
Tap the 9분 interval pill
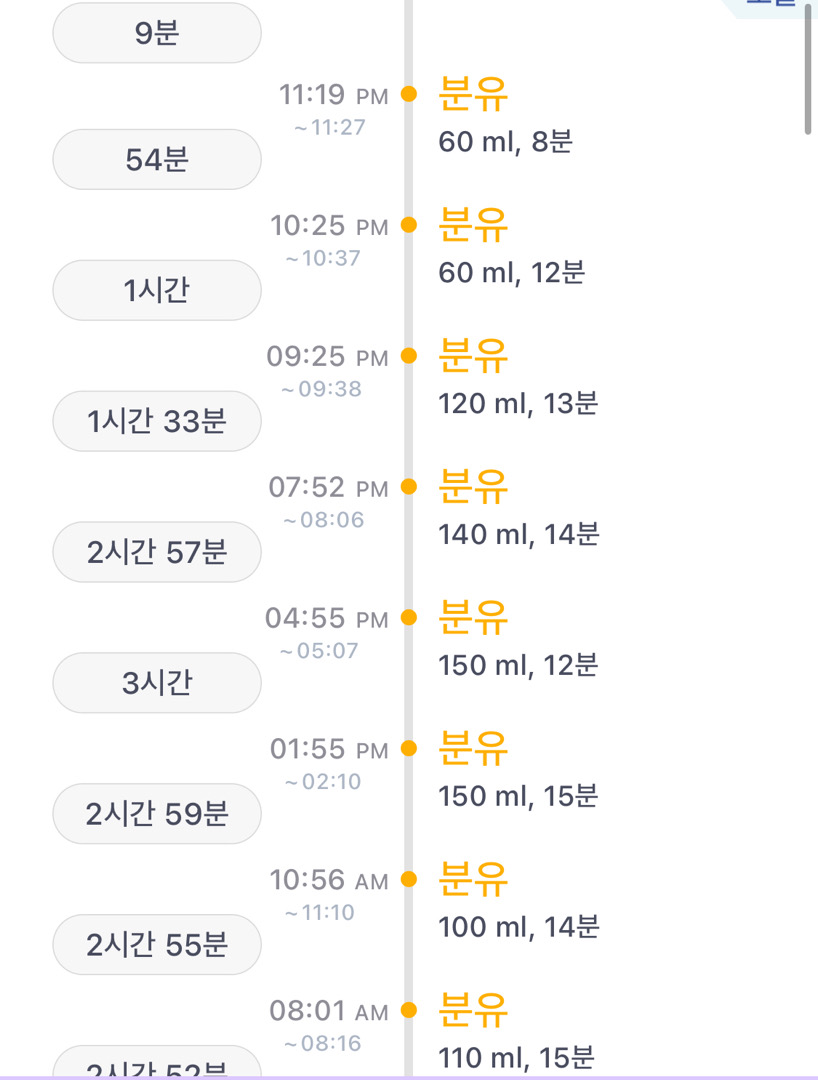coord(157,33)
